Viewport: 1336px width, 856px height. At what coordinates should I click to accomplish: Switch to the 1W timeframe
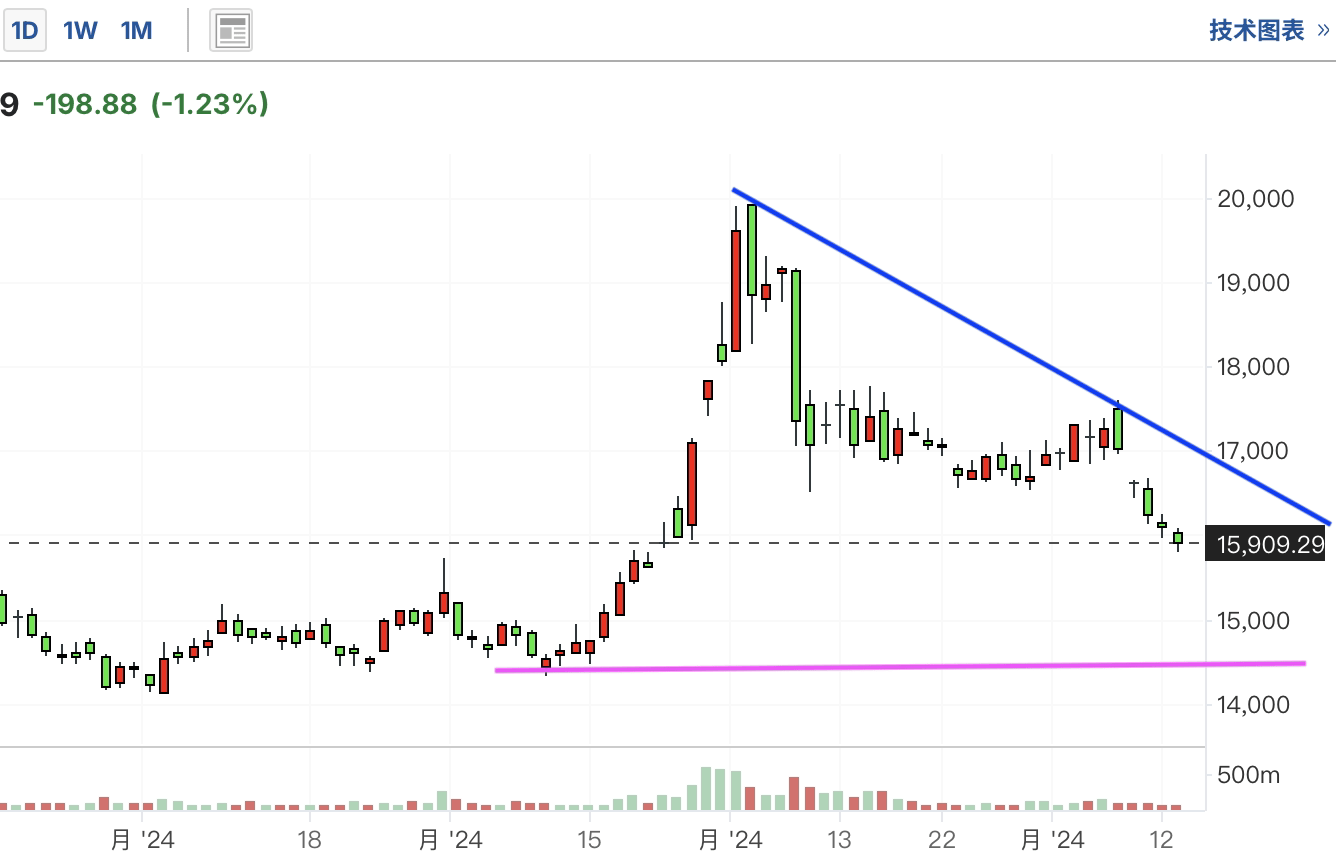pyautogui.click(x=80, y=31)
